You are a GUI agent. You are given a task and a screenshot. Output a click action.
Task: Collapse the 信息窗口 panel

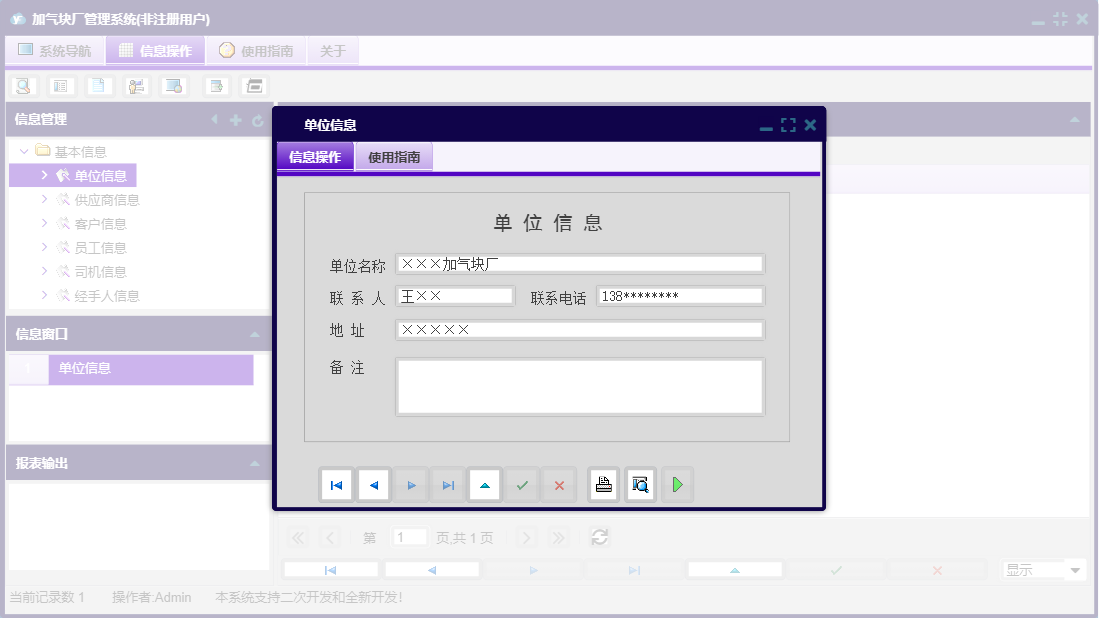(255, 334)
